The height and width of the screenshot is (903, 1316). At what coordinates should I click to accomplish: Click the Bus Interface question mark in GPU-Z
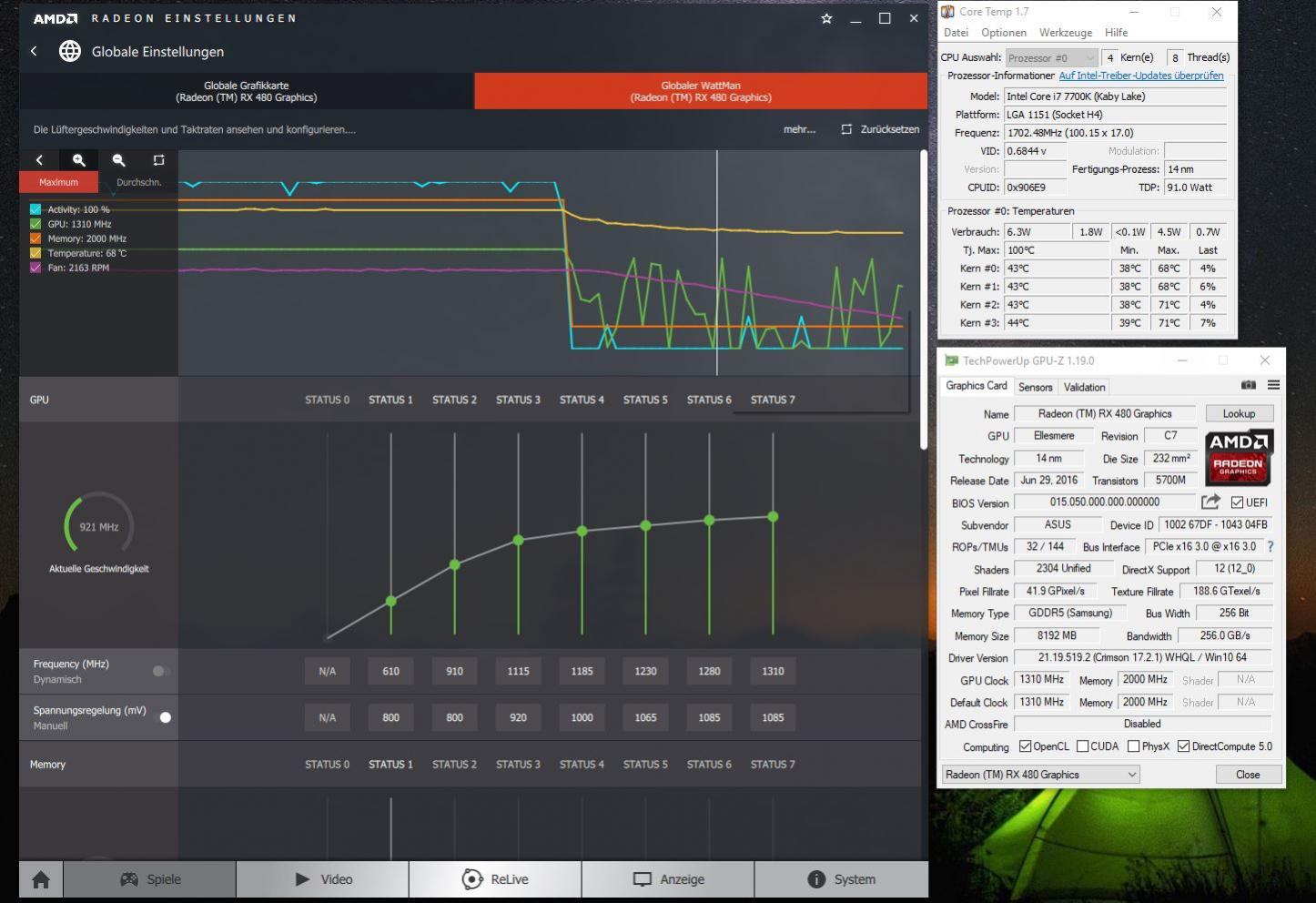pos(1270,547)
